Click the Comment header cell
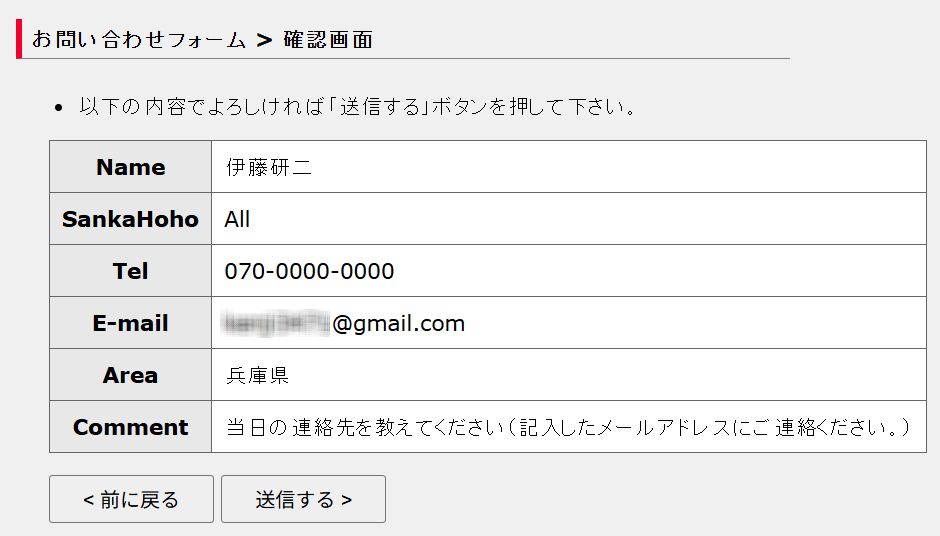This screenshot has width=940, height=536. 130,427
